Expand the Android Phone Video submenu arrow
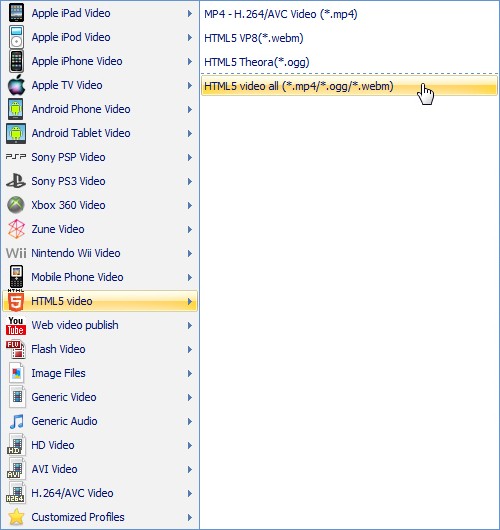The image size is (500, 530). click(190, 110)
